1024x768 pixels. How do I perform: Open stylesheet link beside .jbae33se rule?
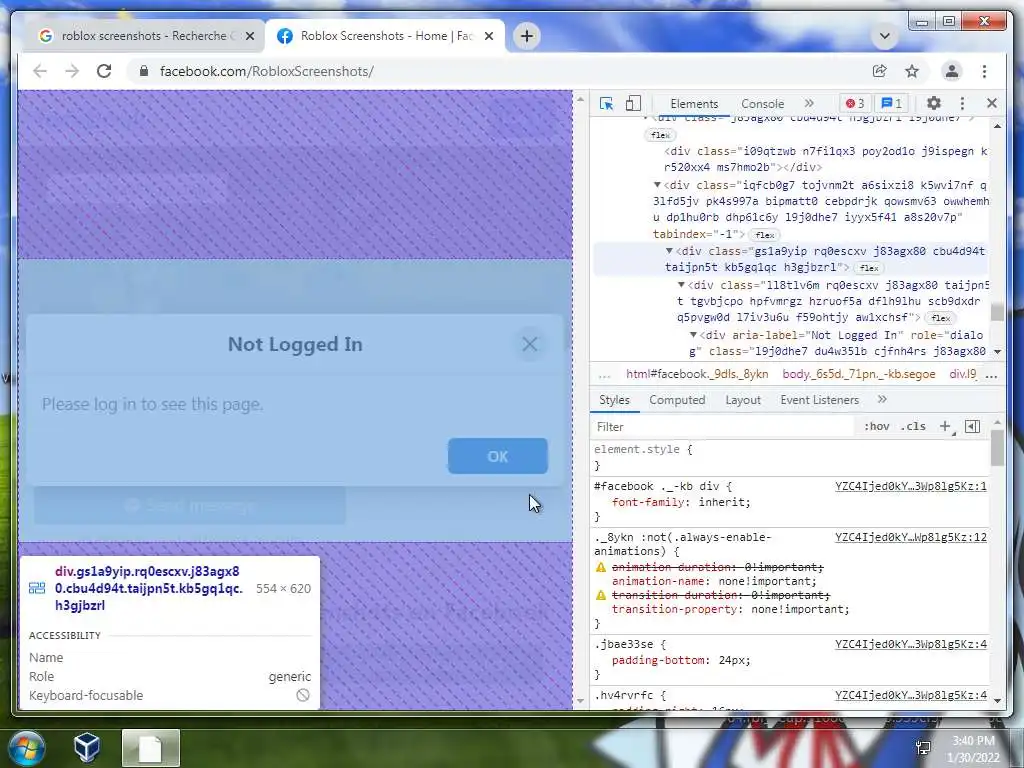pyautogui.click(x=910, y=645)
